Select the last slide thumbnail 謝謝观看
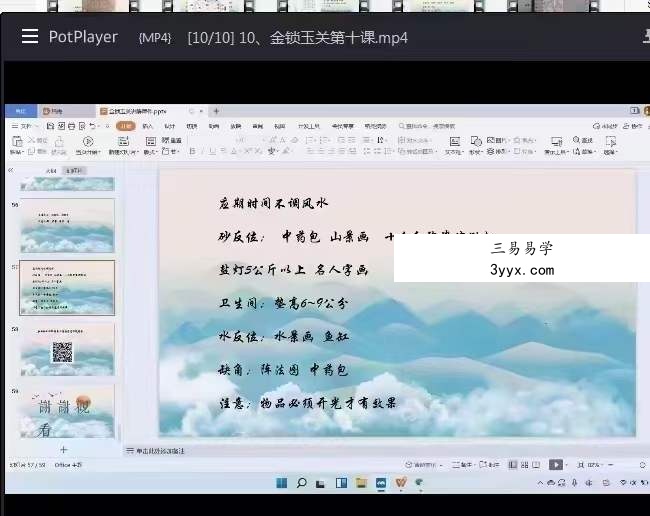This screenshot has height=516, width=650. coord(67,411)
